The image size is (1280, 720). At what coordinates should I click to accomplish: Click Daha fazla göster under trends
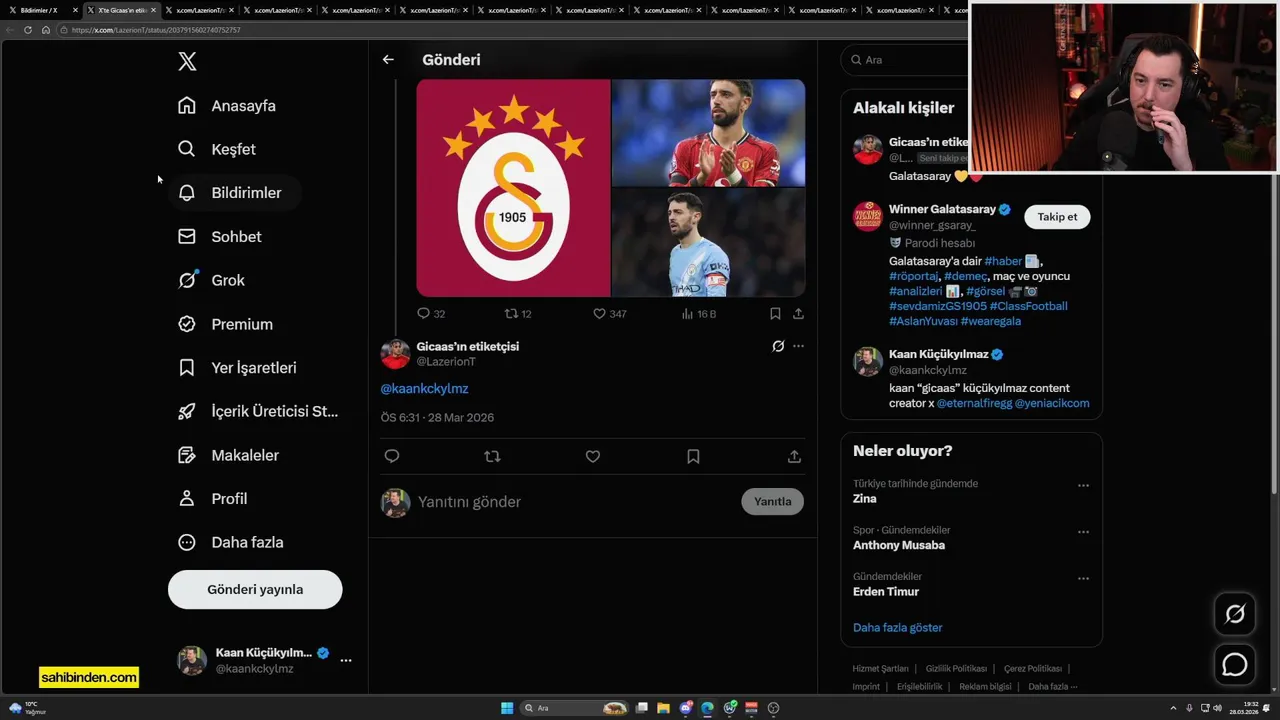[x=898, y=627]
